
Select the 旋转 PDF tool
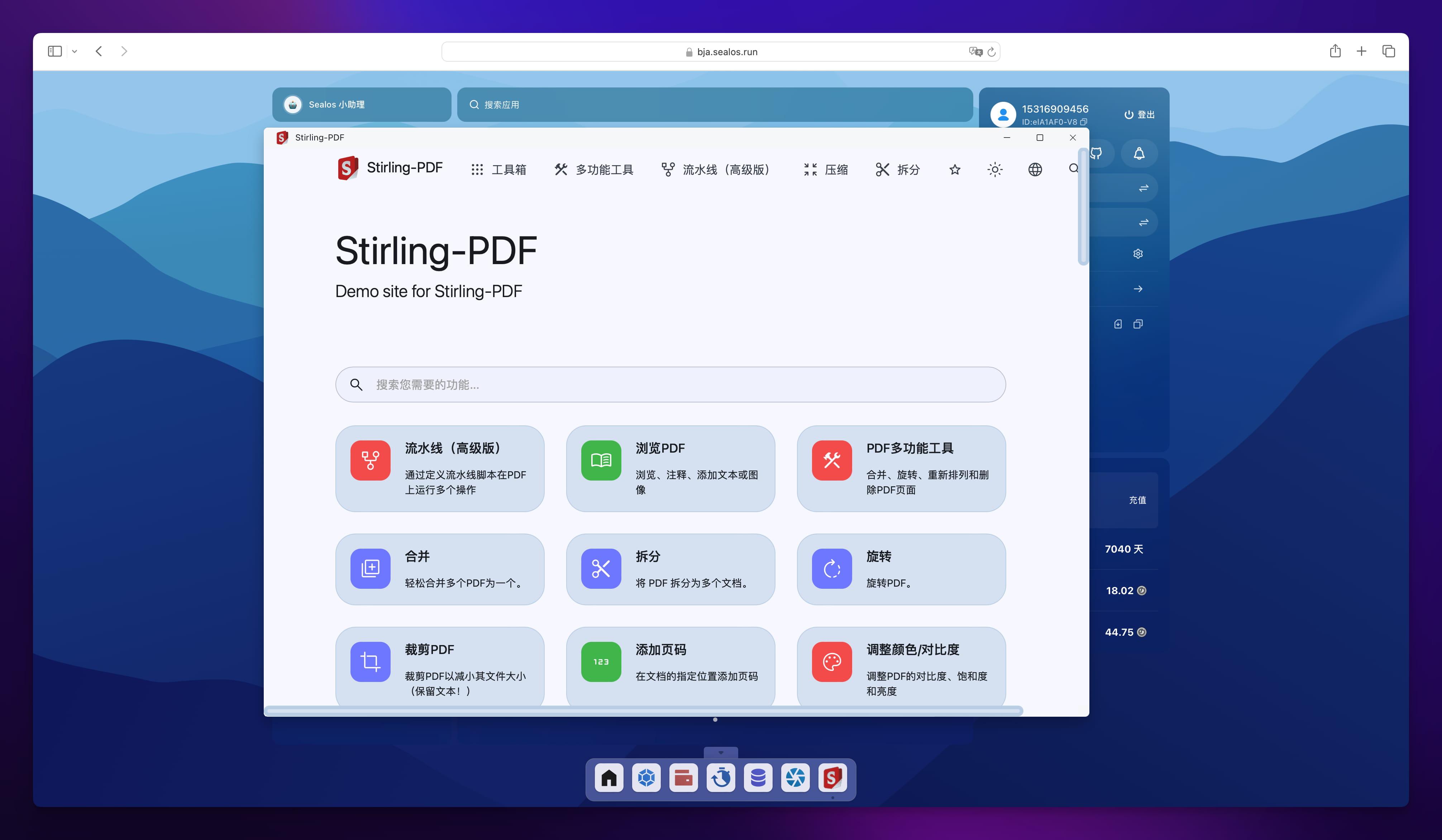900,569
